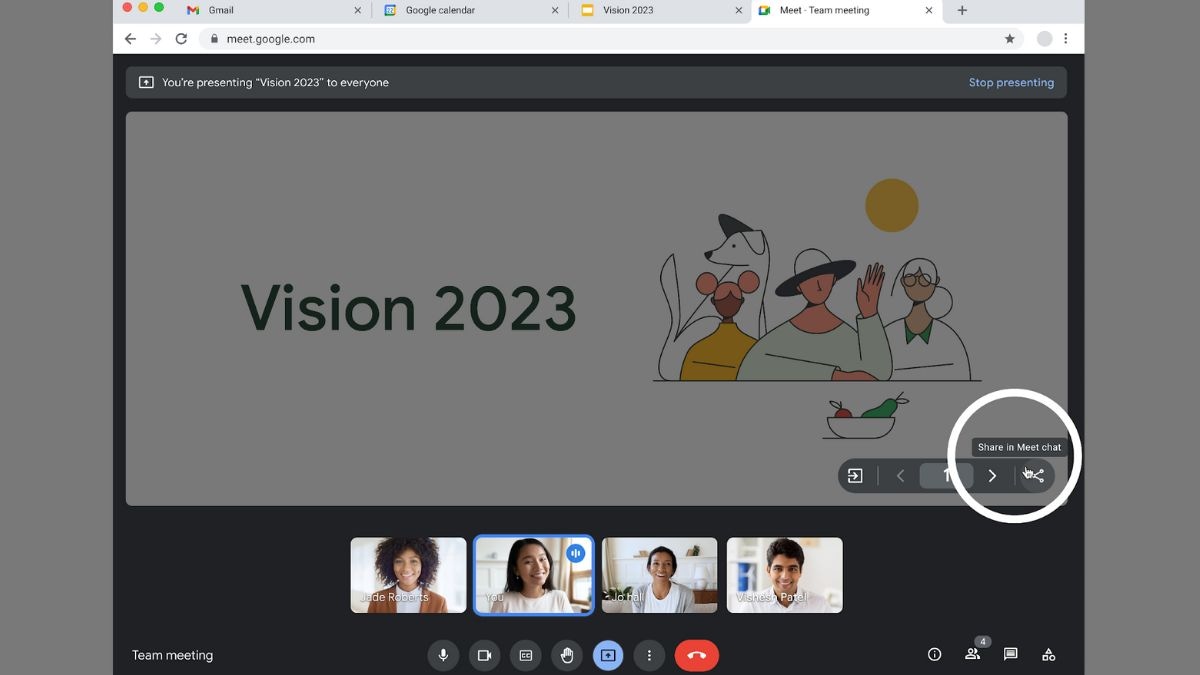Click the Gmail favicon in tab
Viewport: 1200px width, 675px height.
click(193, 10)
